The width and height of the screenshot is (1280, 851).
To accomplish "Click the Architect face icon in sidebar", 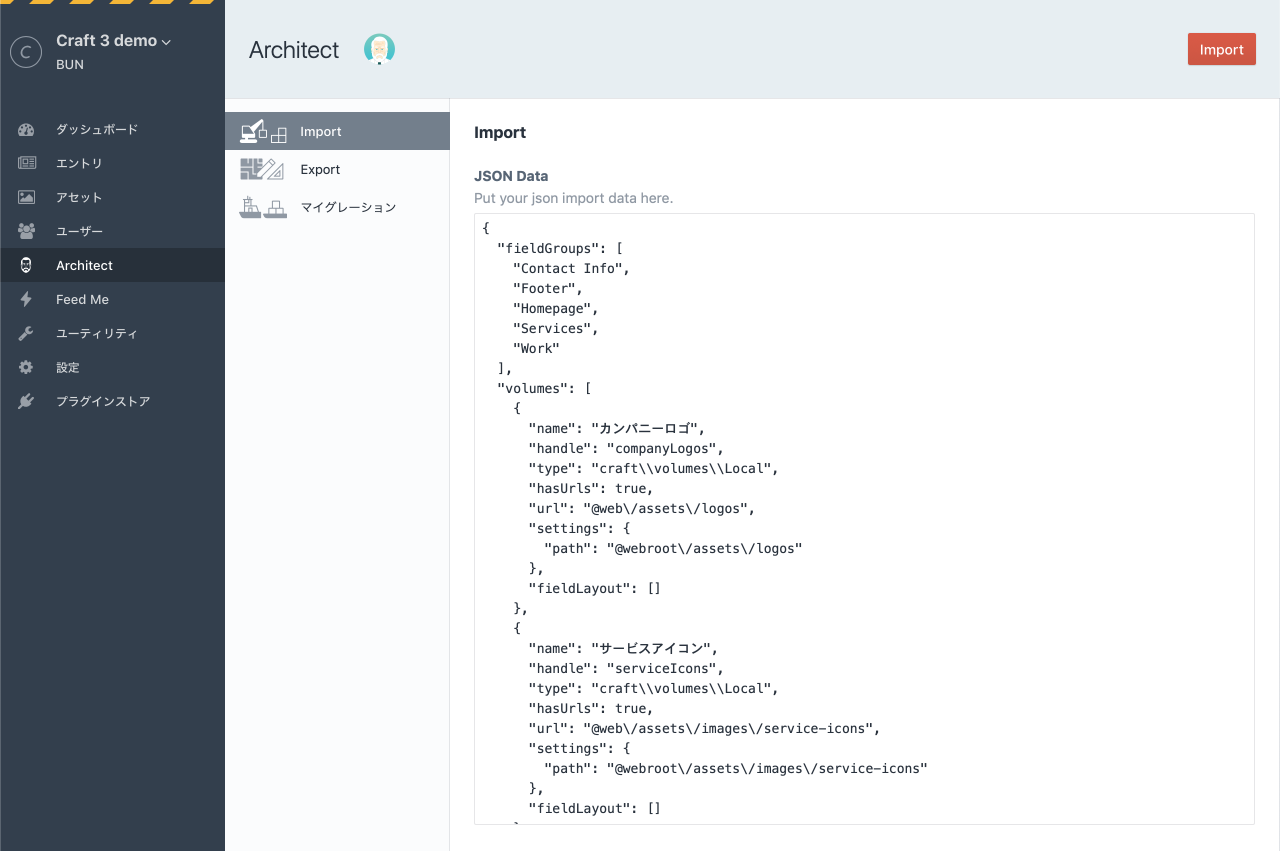I will [x=26, y=266].
